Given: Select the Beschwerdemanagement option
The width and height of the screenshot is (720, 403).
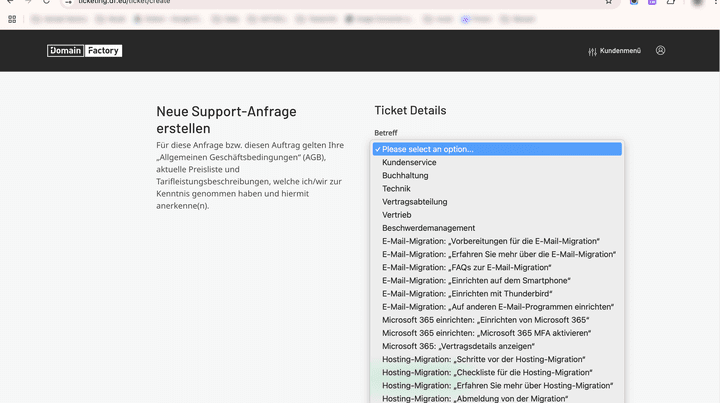Looking at the screenshot, I should (428, 228).
